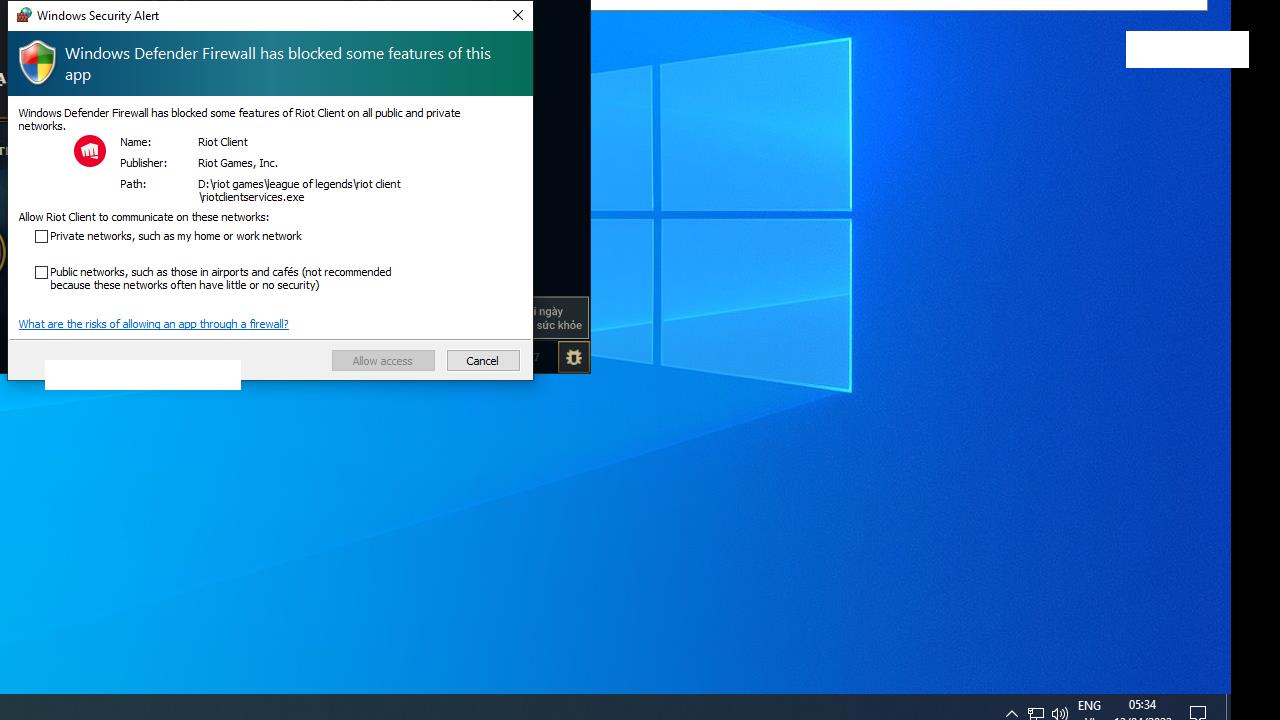The image size is (1280, 720).
Task: Open the volume speaker tray icon
Action: (1060, 713)
